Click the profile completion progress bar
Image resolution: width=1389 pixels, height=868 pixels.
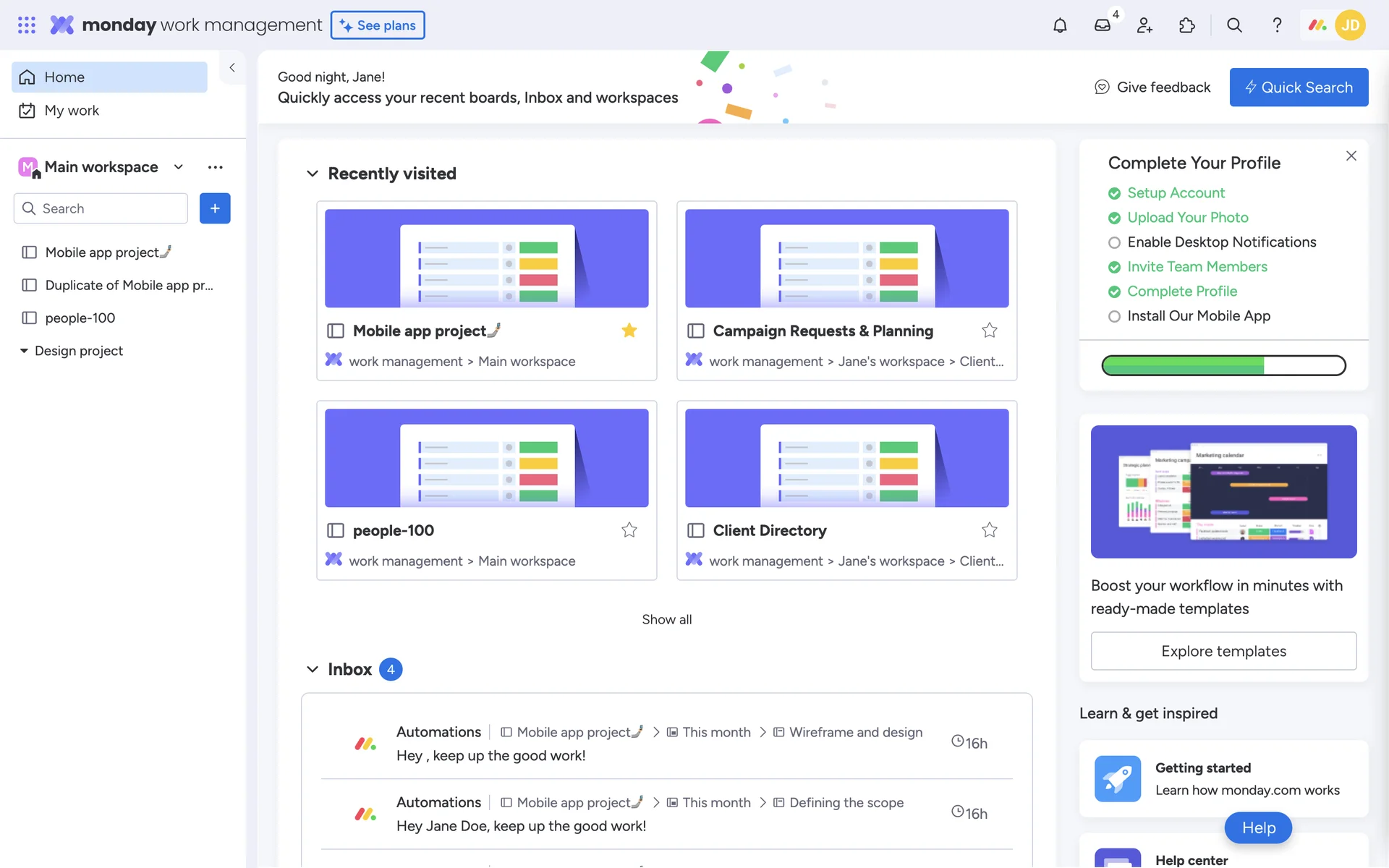(1223, 365)
